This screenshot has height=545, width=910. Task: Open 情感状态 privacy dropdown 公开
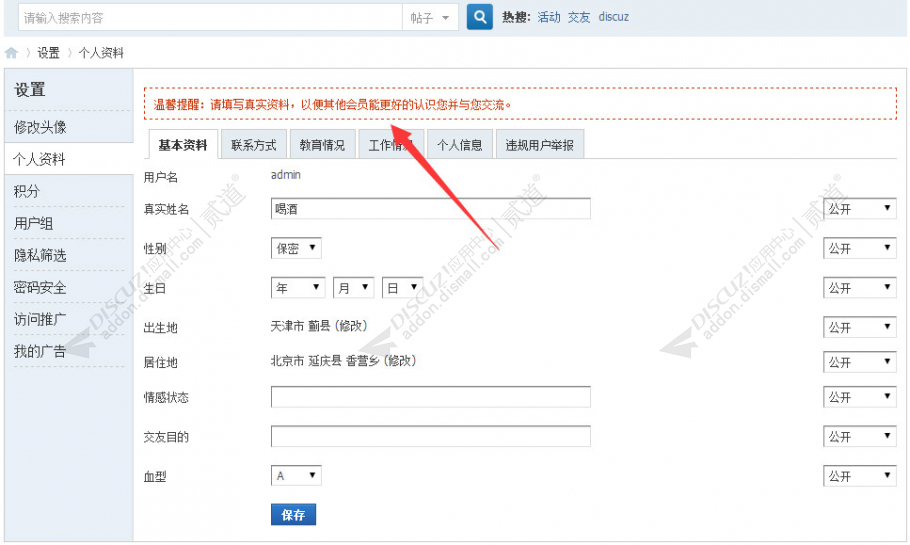pyautogui.click(x=860, y=397)
